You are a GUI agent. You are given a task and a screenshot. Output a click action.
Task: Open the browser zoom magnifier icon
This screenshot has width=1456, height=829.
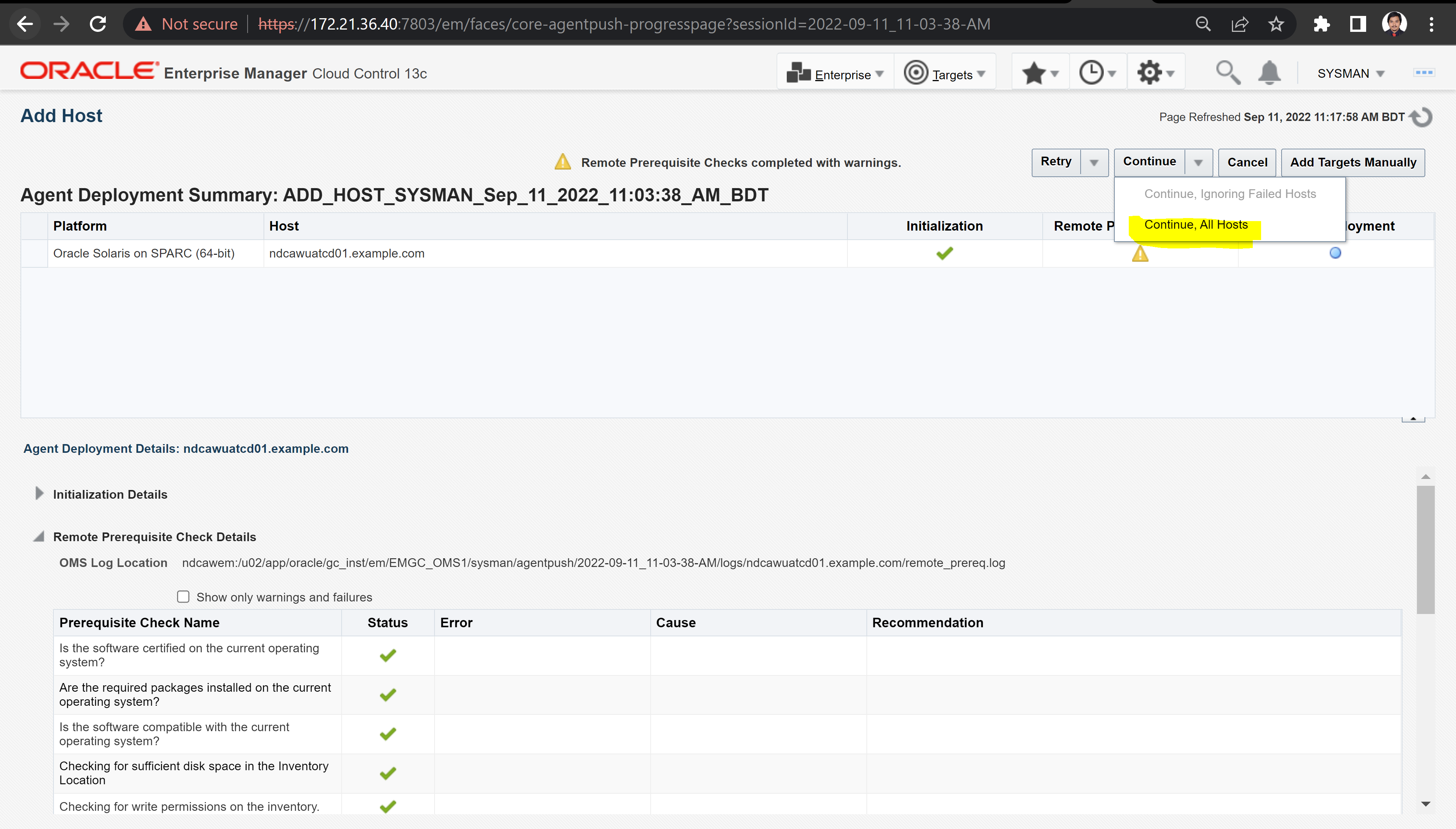point(1203,24)
